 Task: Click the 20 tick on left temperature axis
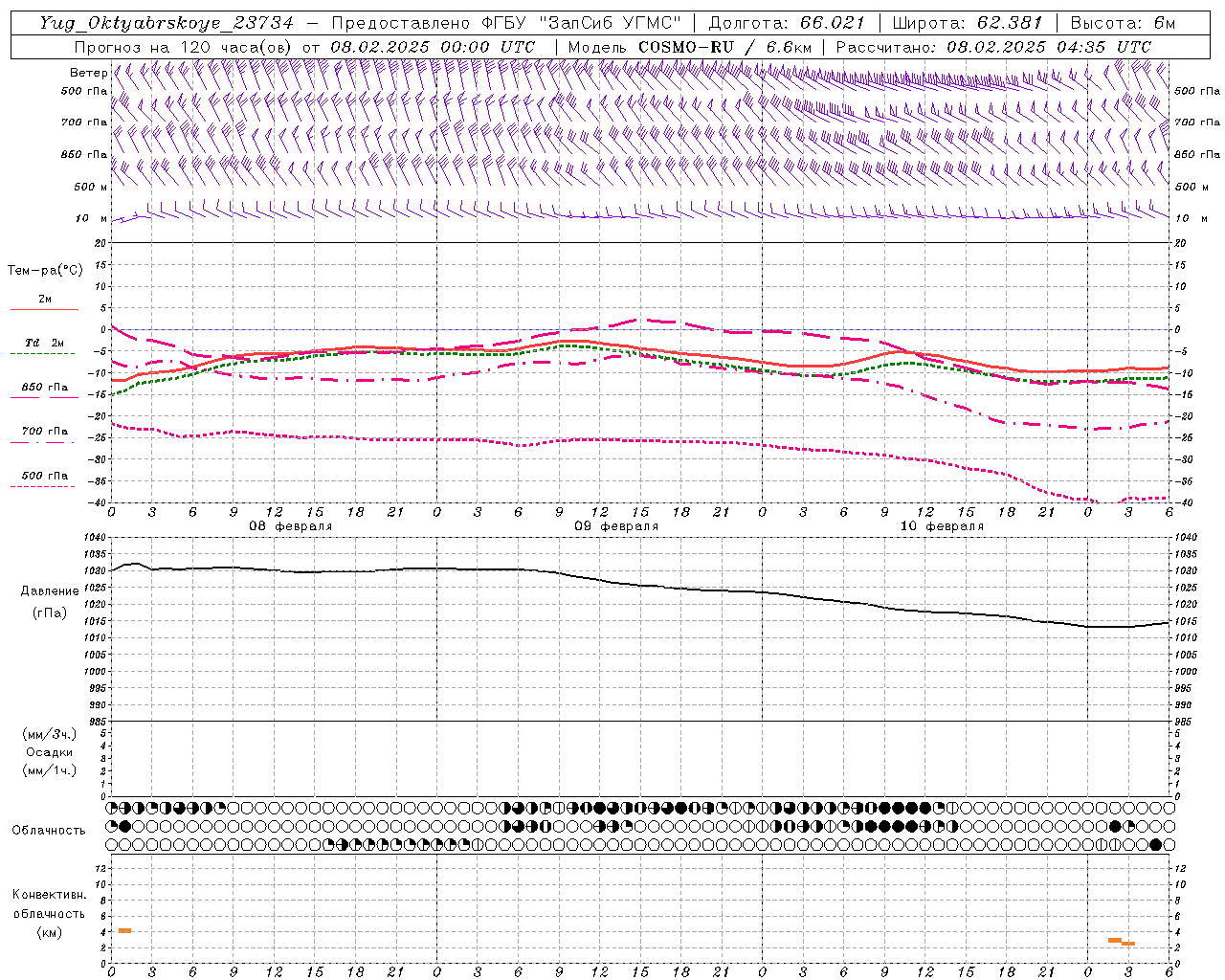[x=101, y=243]
